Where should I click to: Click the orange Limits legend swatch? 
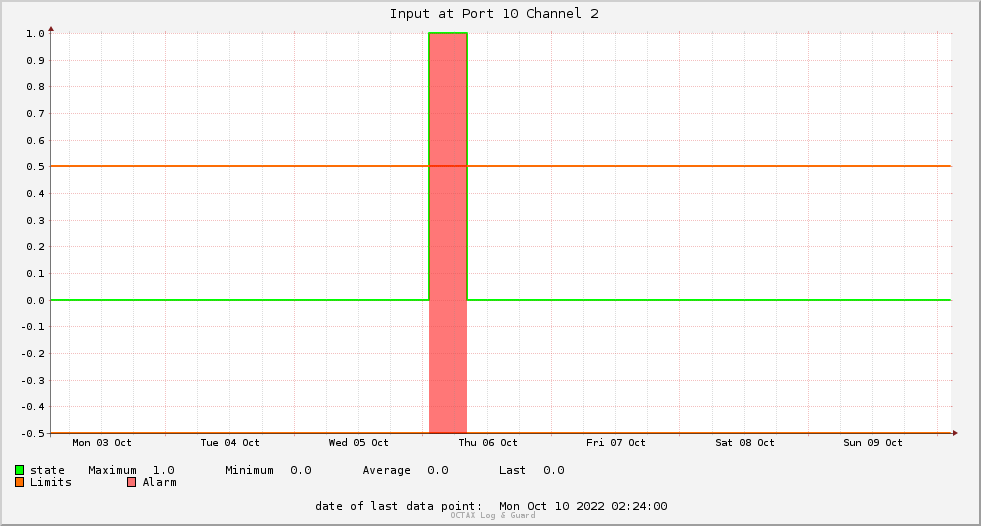[19, 482]
